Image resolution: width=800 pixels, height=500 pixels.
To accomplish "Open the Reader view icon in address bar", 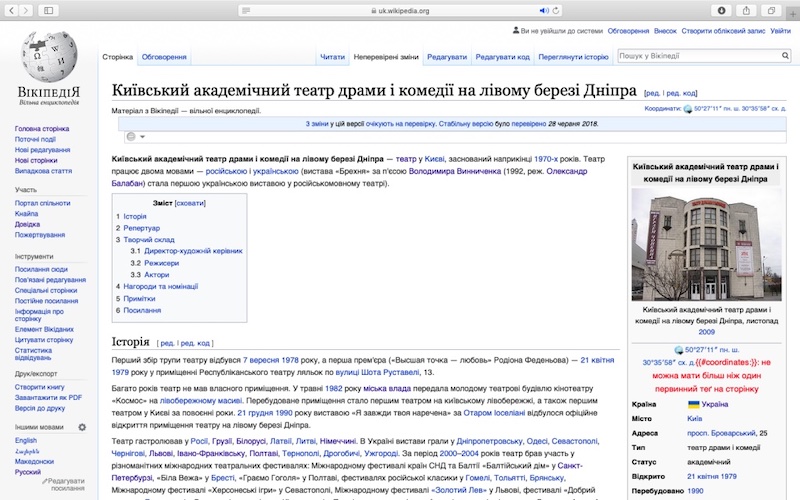I will (x=246, y=10).
